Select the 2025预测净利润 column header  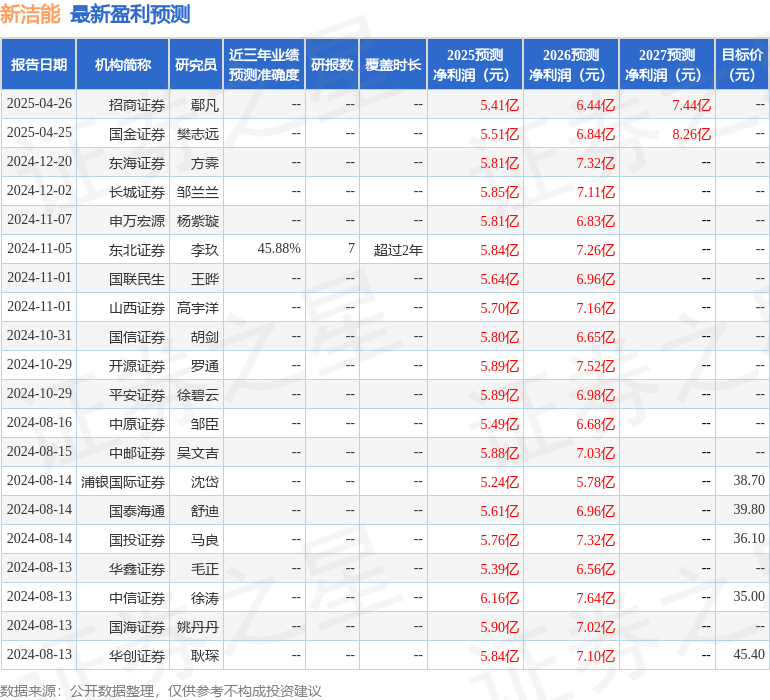475,65
